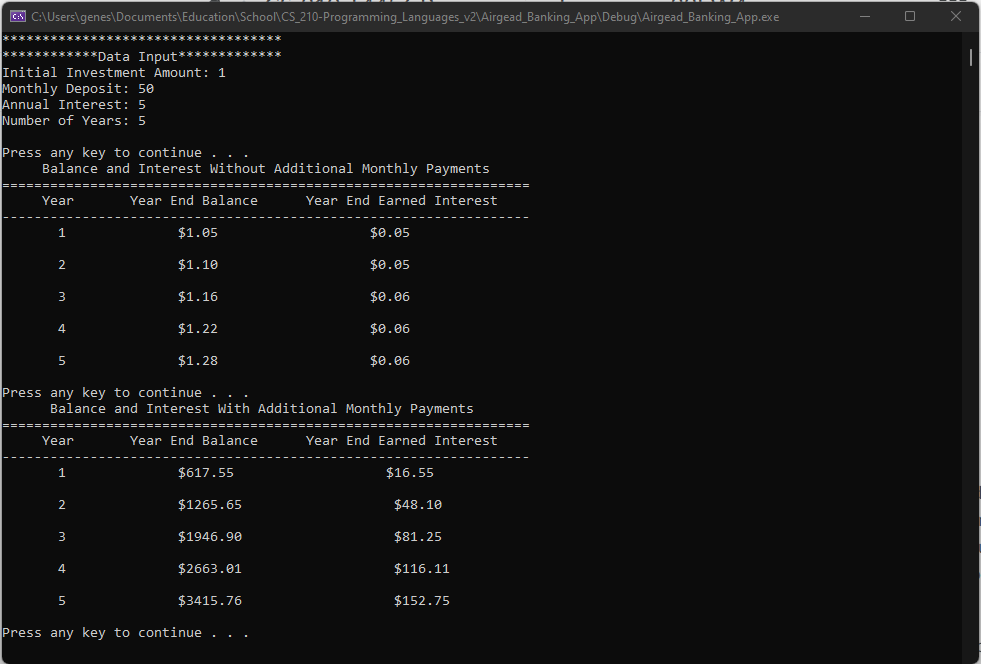The height and width of the screenshot is (664, 981).
Task: Minimize the console window
Action: [866, 16]
